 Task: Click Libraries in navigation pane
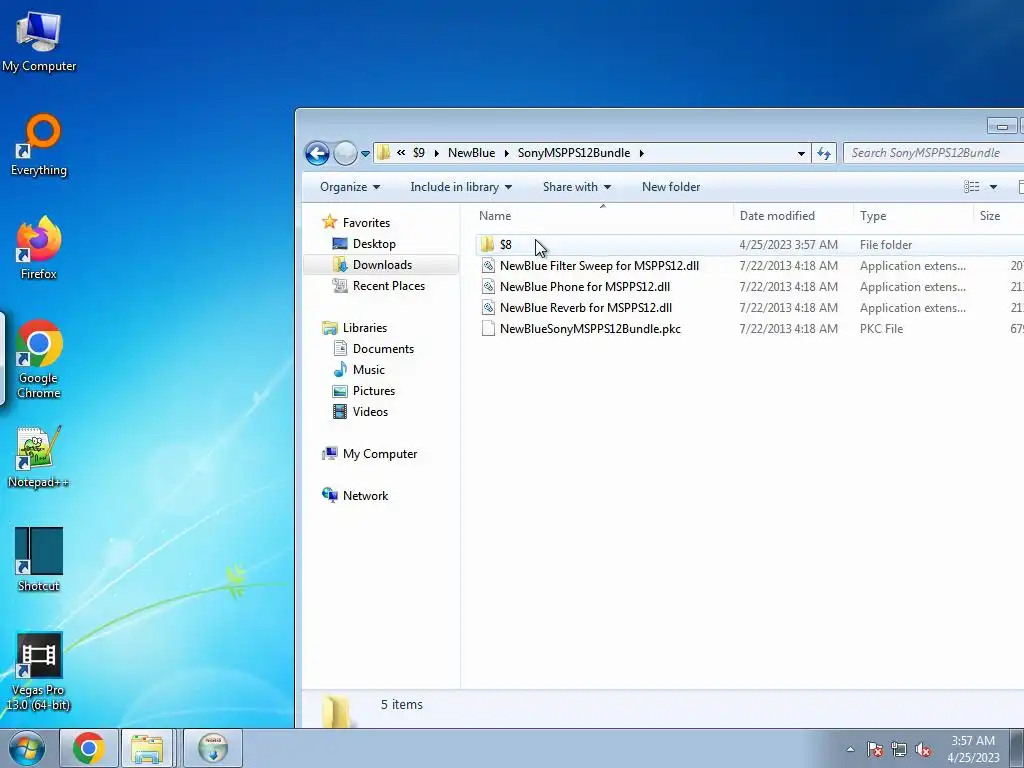(364, 328)
